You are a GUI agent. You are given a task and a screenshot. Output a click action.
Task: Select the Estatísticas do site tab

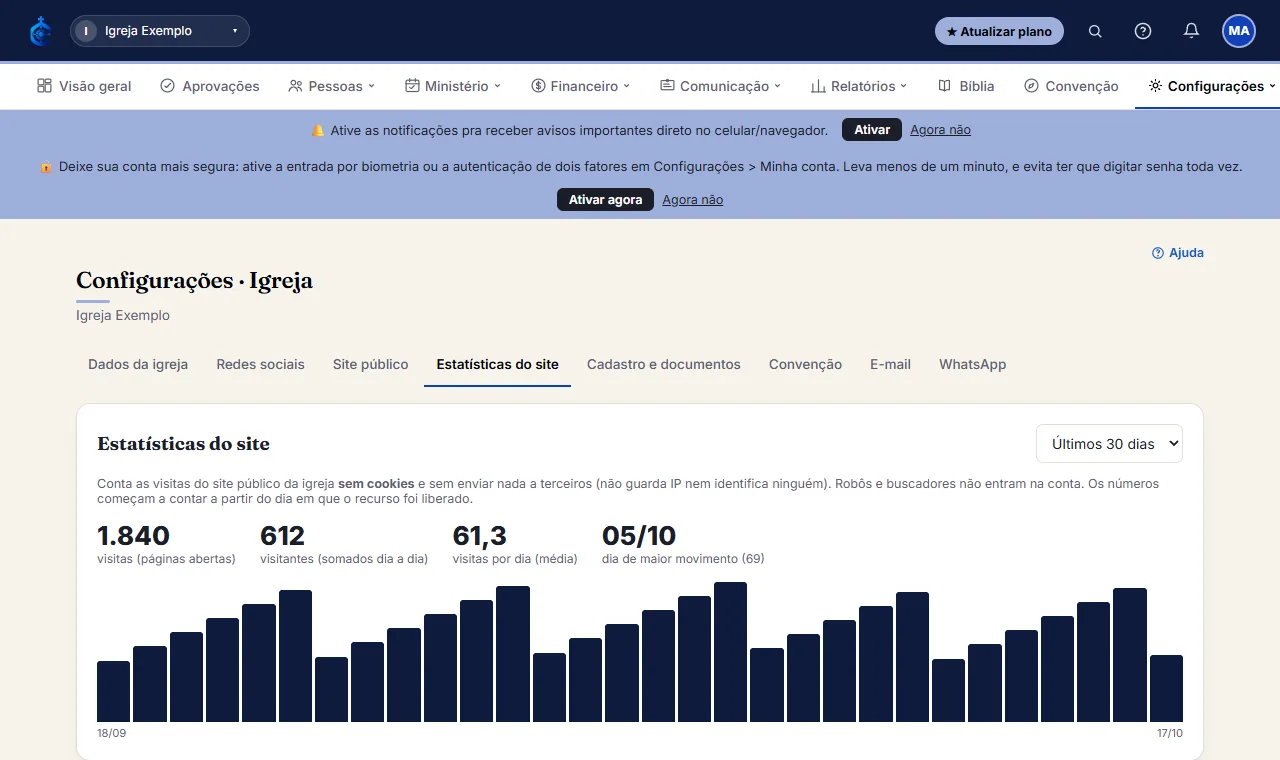[498, 364]
